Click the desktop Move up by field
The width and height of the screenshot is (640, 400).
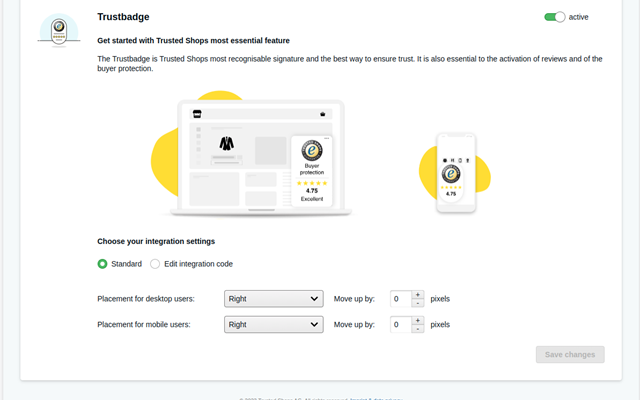tap(400, 299)
